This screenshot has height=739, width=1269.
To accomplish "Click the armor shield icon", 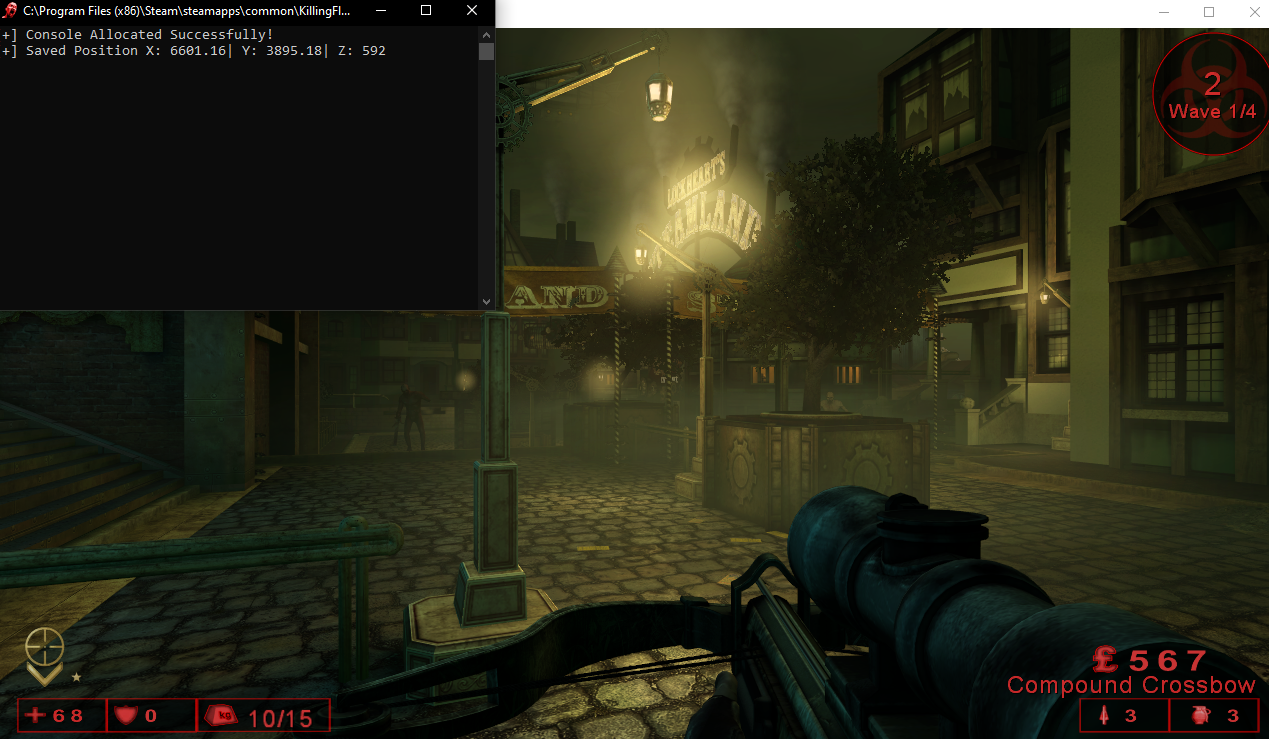I will click(x=125, y=716).
